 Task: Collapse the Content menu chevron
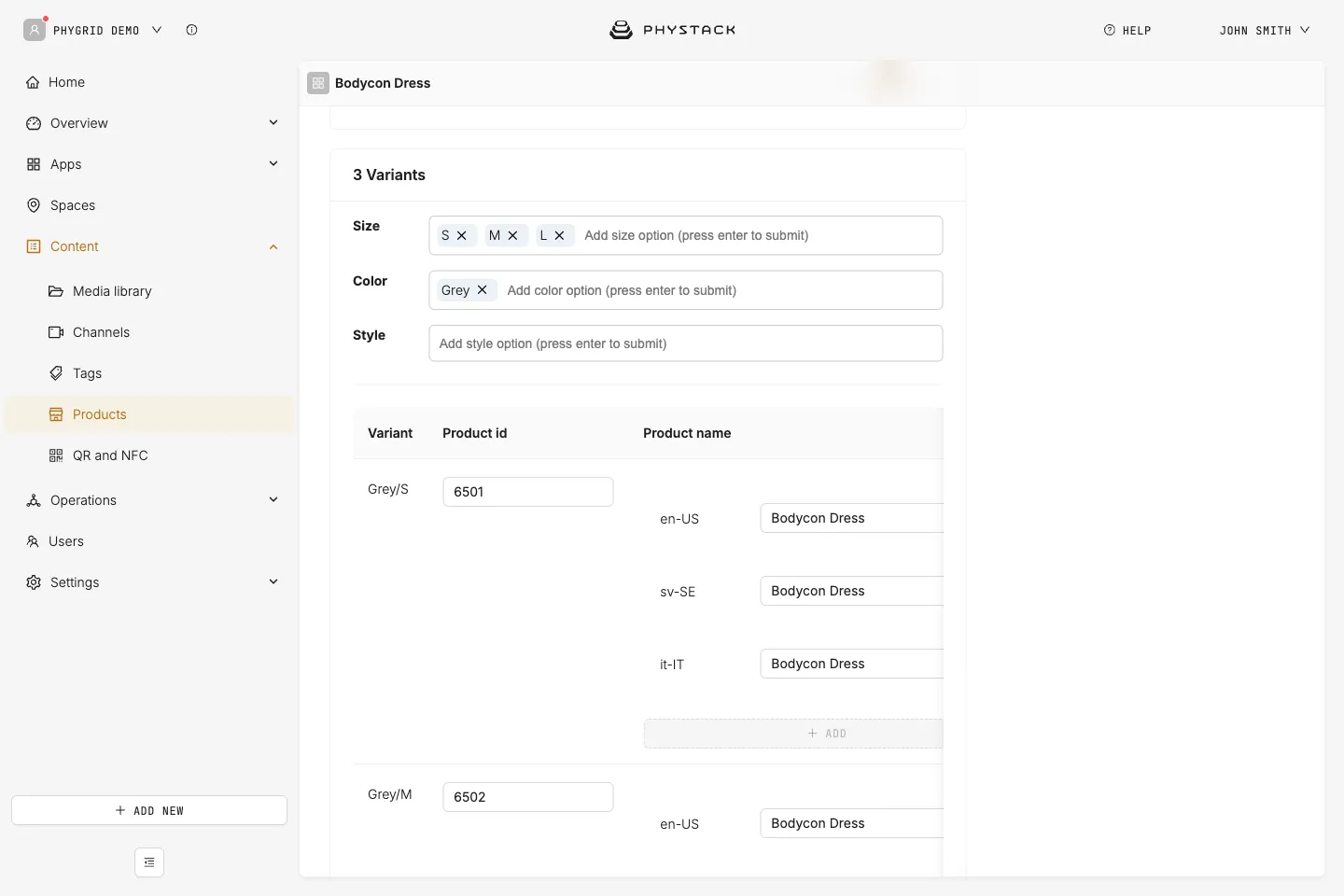point(273,246)
